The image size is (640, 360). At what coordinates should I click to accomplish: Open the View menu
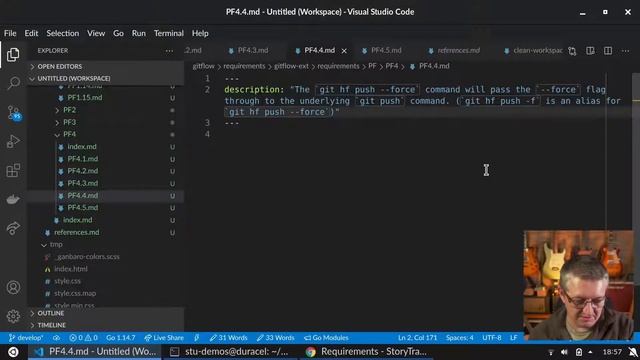pos(96,33)
